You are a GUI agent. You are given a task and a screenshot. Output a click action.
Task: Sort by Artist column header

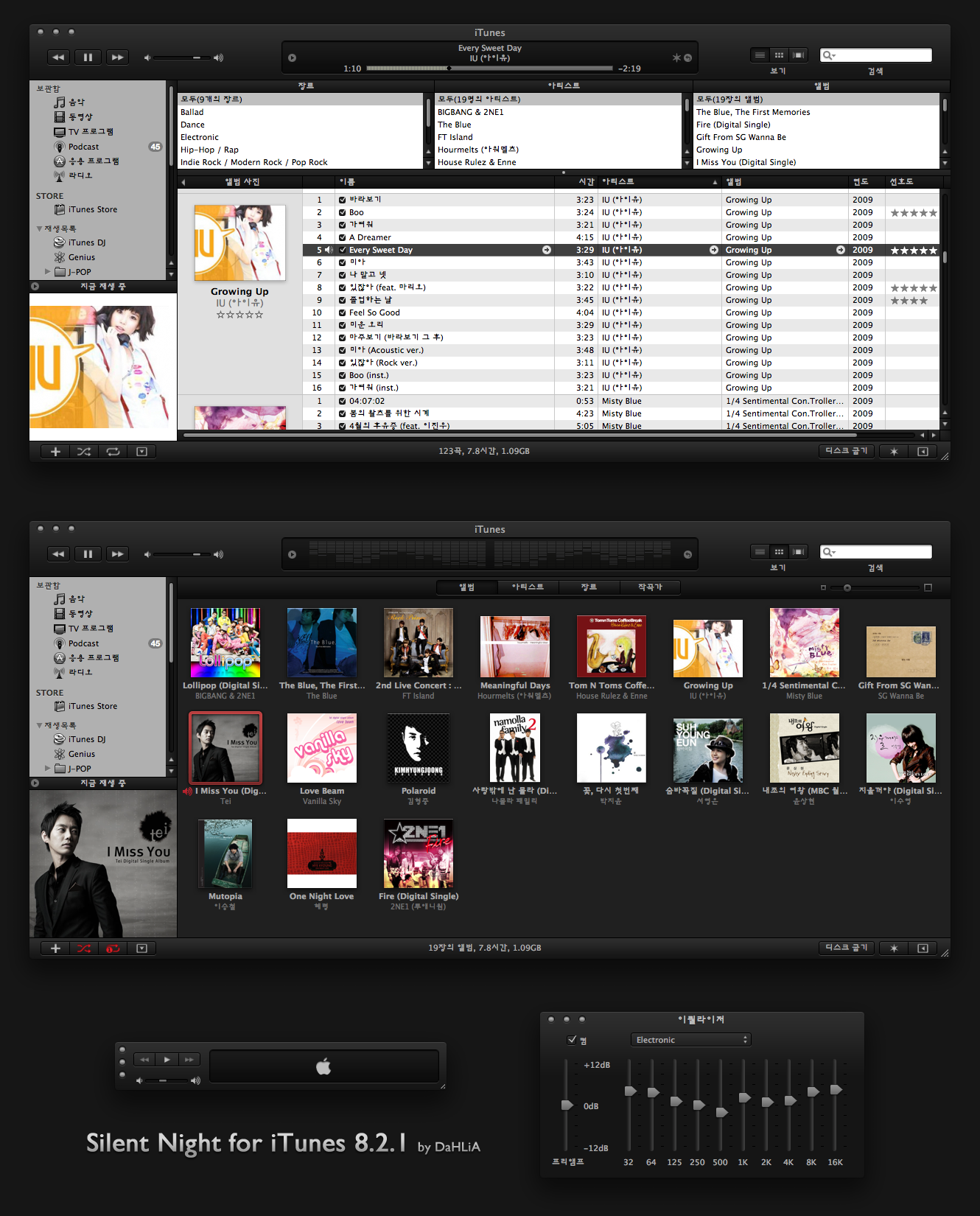tap(659, 182)
